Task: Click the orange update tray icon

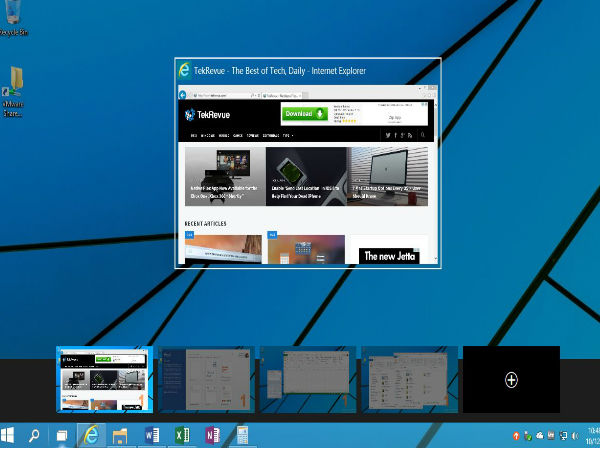Action: pyautogui.click(x=516, y=436)
